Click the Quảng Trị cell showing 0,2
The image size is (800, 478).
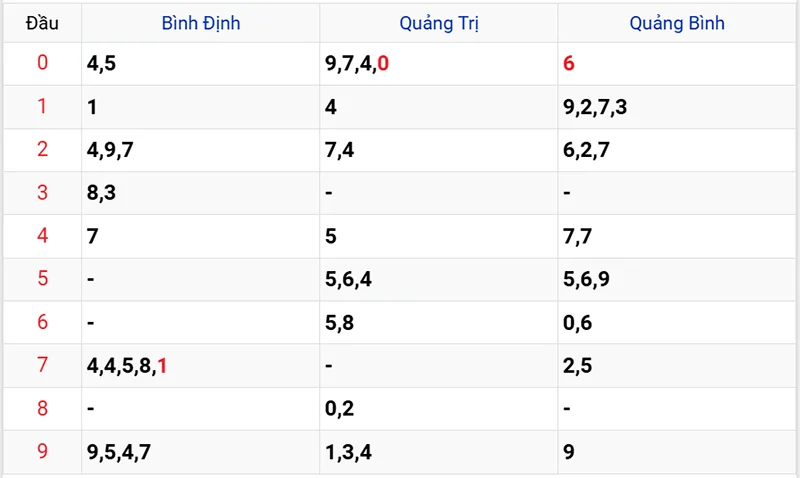pos(339,409)
